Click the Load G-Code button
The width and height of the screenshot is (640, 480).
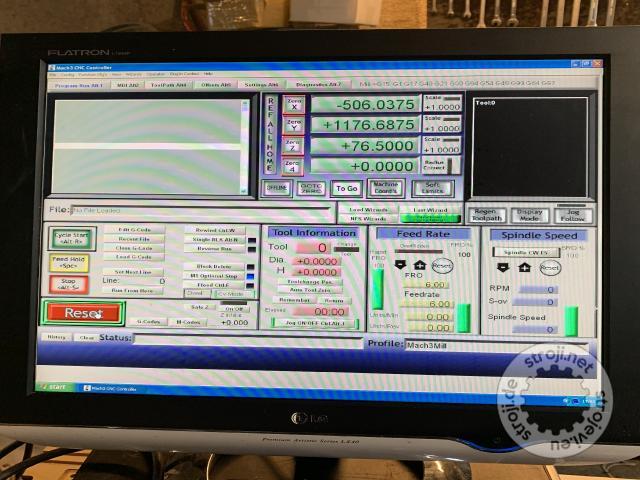(133, 257)
